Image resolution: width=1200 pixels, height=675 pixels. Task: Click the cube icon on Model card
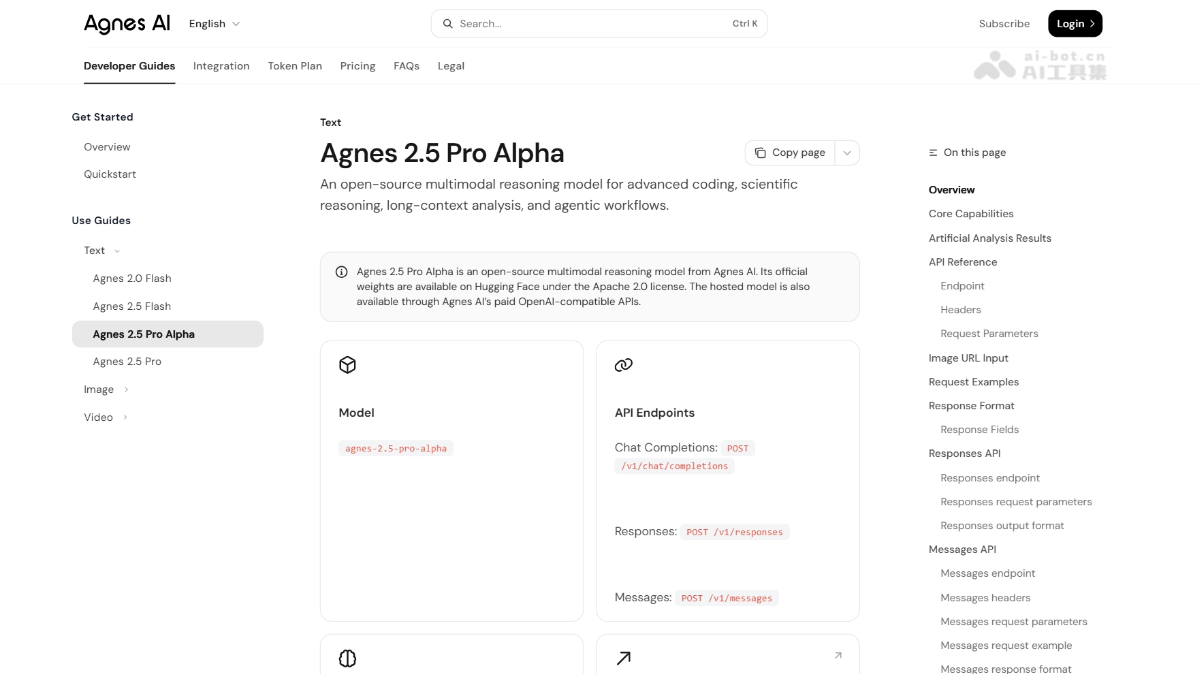tap(347, 365)
